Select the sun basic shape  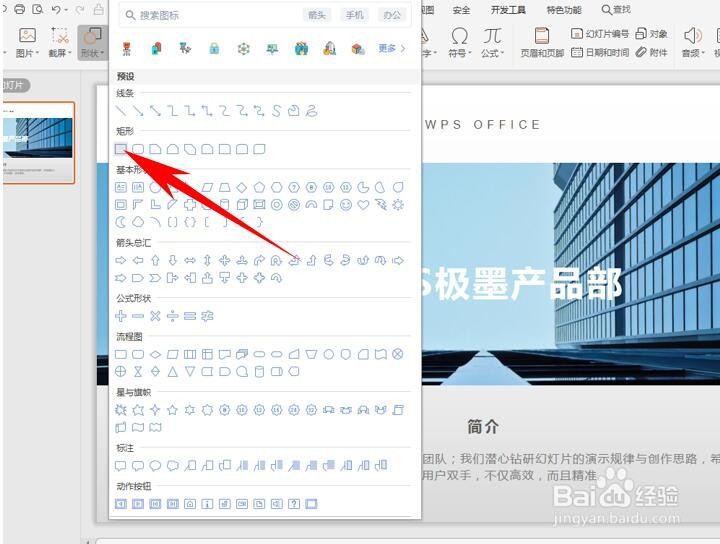[x=398, y=205]
